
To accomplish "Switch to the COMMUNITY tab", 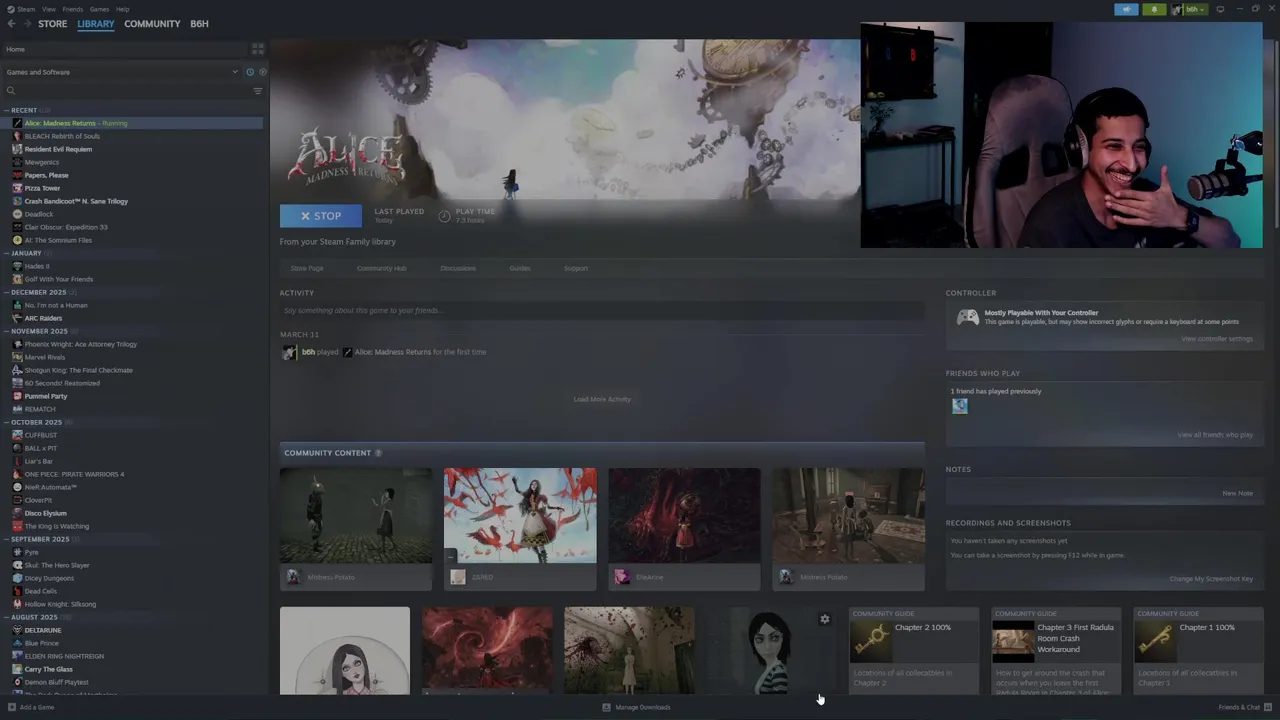I will [x=152, y=24].
